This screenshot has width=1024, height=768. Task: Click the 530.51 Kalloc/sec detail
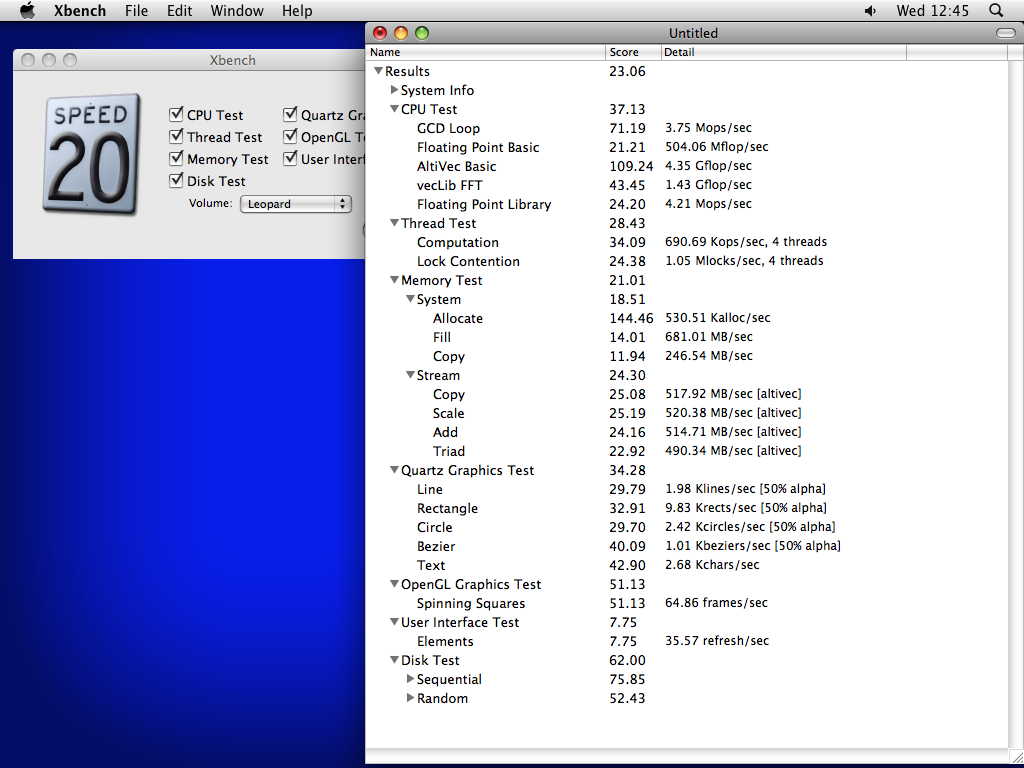click(717, 318)
